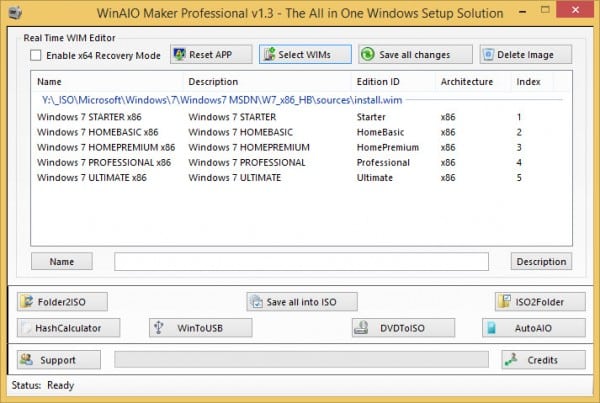Select the Windows 7 ULTIMATE x86 row
Viewport: 600px width, 403px height.
point(302,178)
